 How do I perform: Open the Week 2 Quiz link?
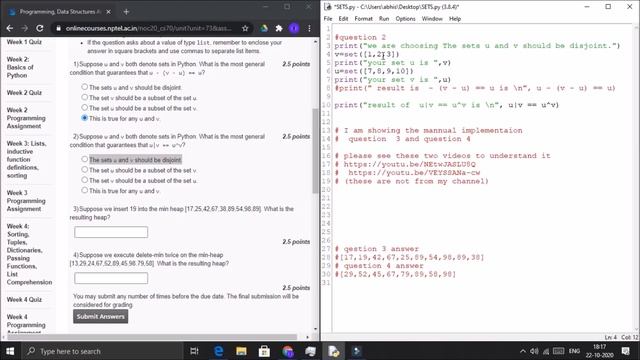(24, 93)
